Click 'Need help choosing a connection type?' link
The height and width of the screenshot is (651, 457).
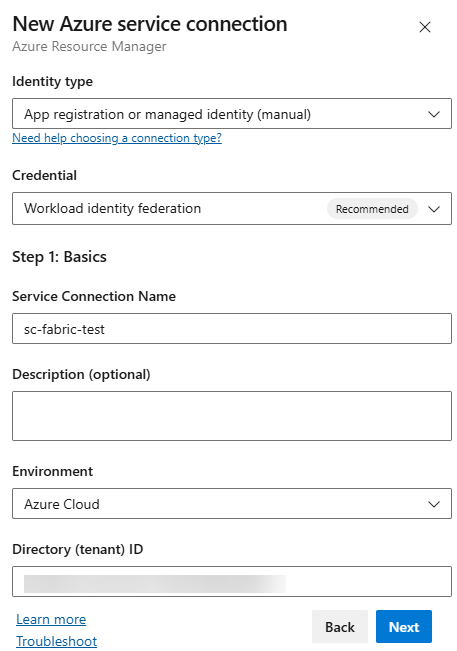click(x=117, y=138)
